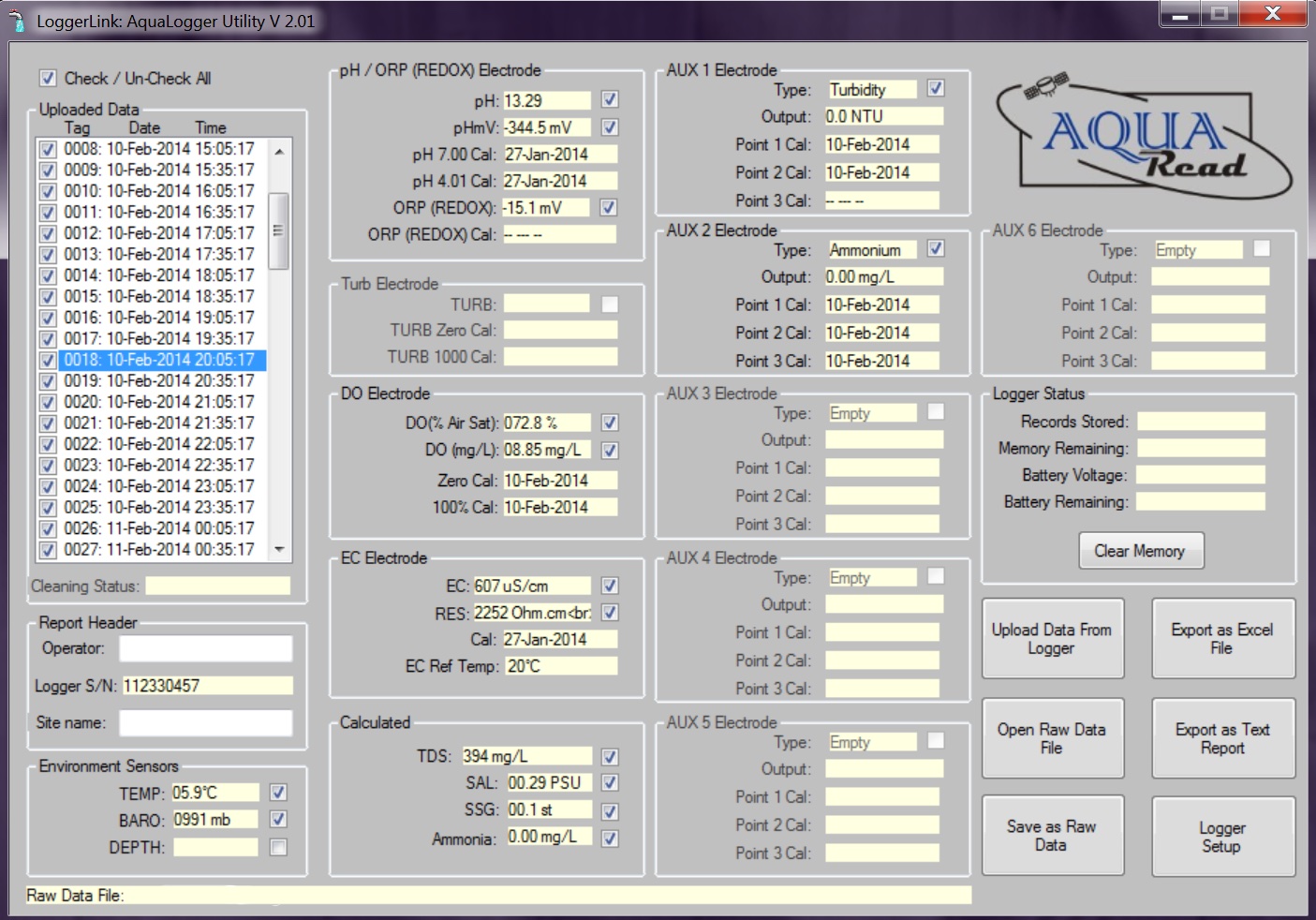
Task: Click the AquaRead logo image
Action: 1144,137
